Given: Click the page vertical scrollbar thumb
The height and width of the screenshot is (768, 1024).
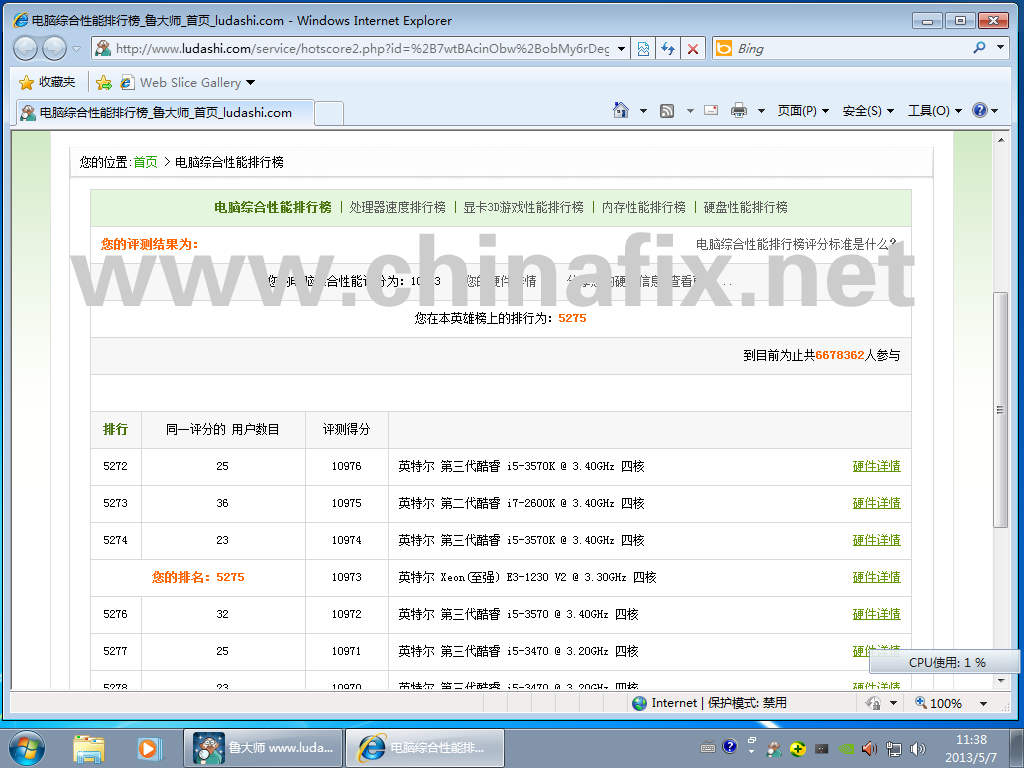Looking at the screenshot, I should 1000,410.
